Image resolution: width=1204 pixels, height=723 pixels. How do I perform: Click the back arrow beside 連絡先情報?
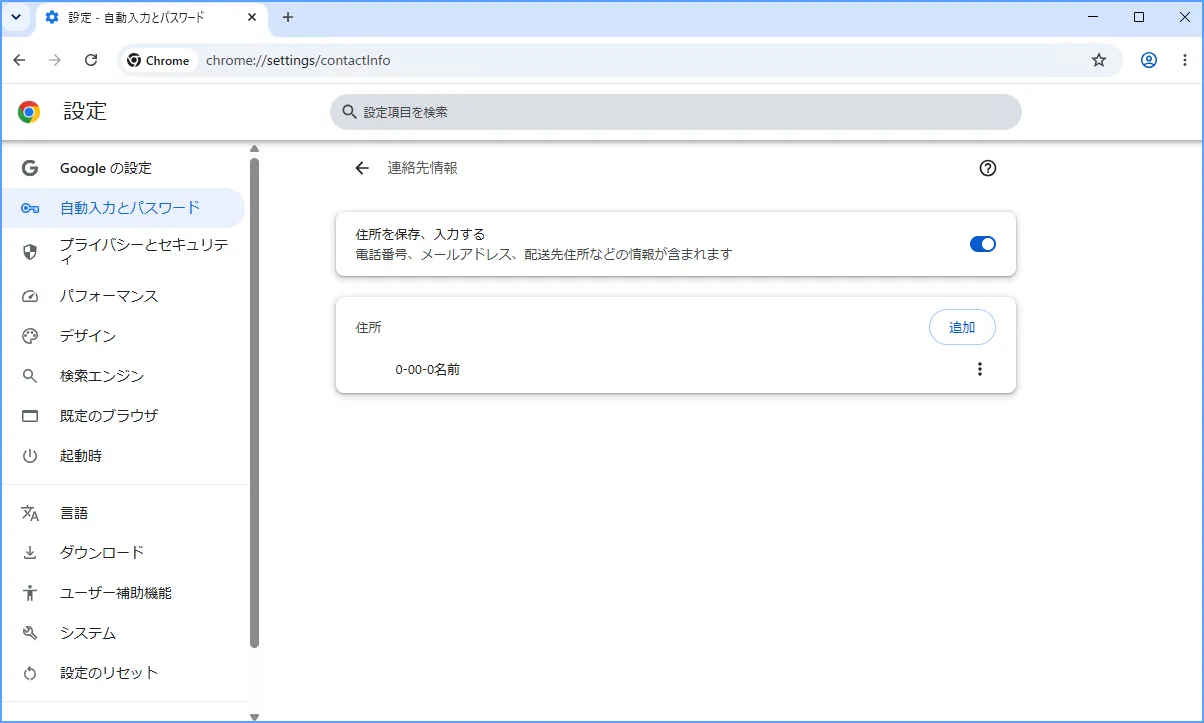pyautogui.click(x=362, y=168)
